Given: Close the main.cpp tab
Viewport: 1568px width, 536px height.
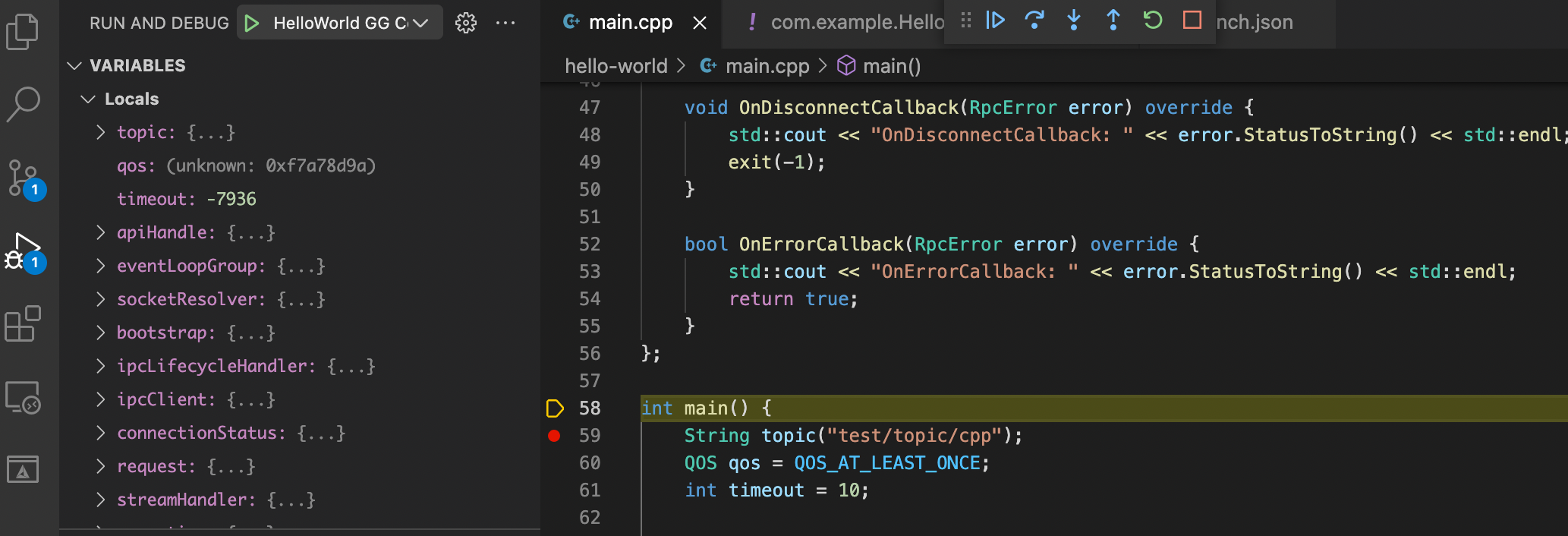Looking at the screenshot, I should 700,24.
